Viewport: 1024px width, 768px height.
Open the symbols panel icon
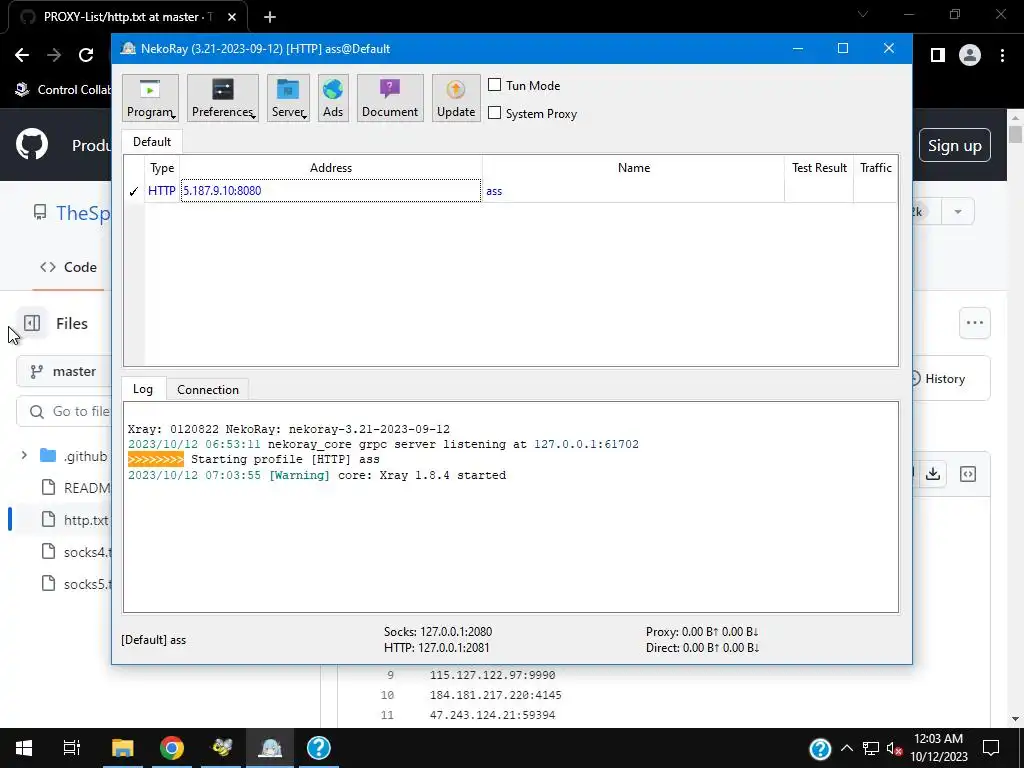(968, 474)
